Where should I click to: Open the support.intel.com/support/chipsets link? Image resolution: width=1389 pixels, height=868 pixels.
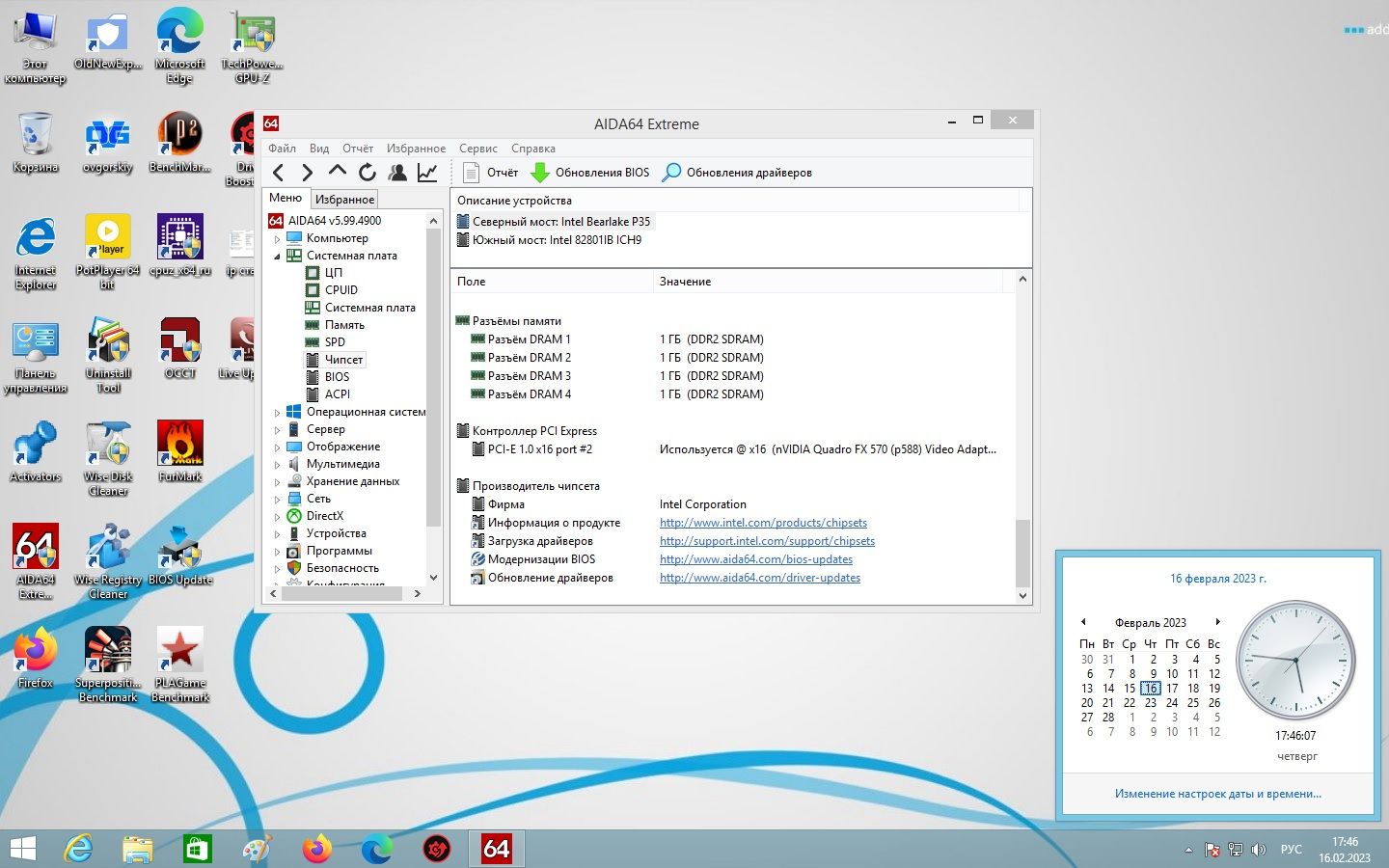767,541
